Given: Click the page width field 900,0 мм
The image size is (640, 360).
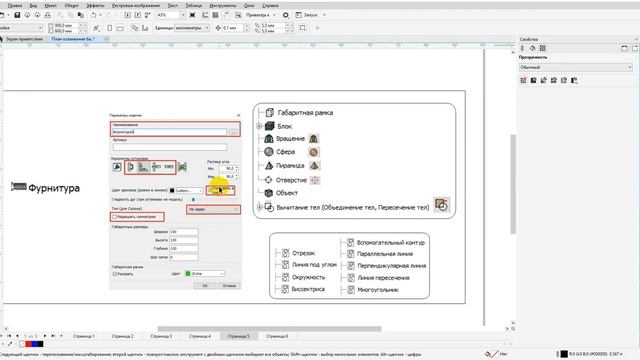Looking at the screenshot, I should pos(66,25).
